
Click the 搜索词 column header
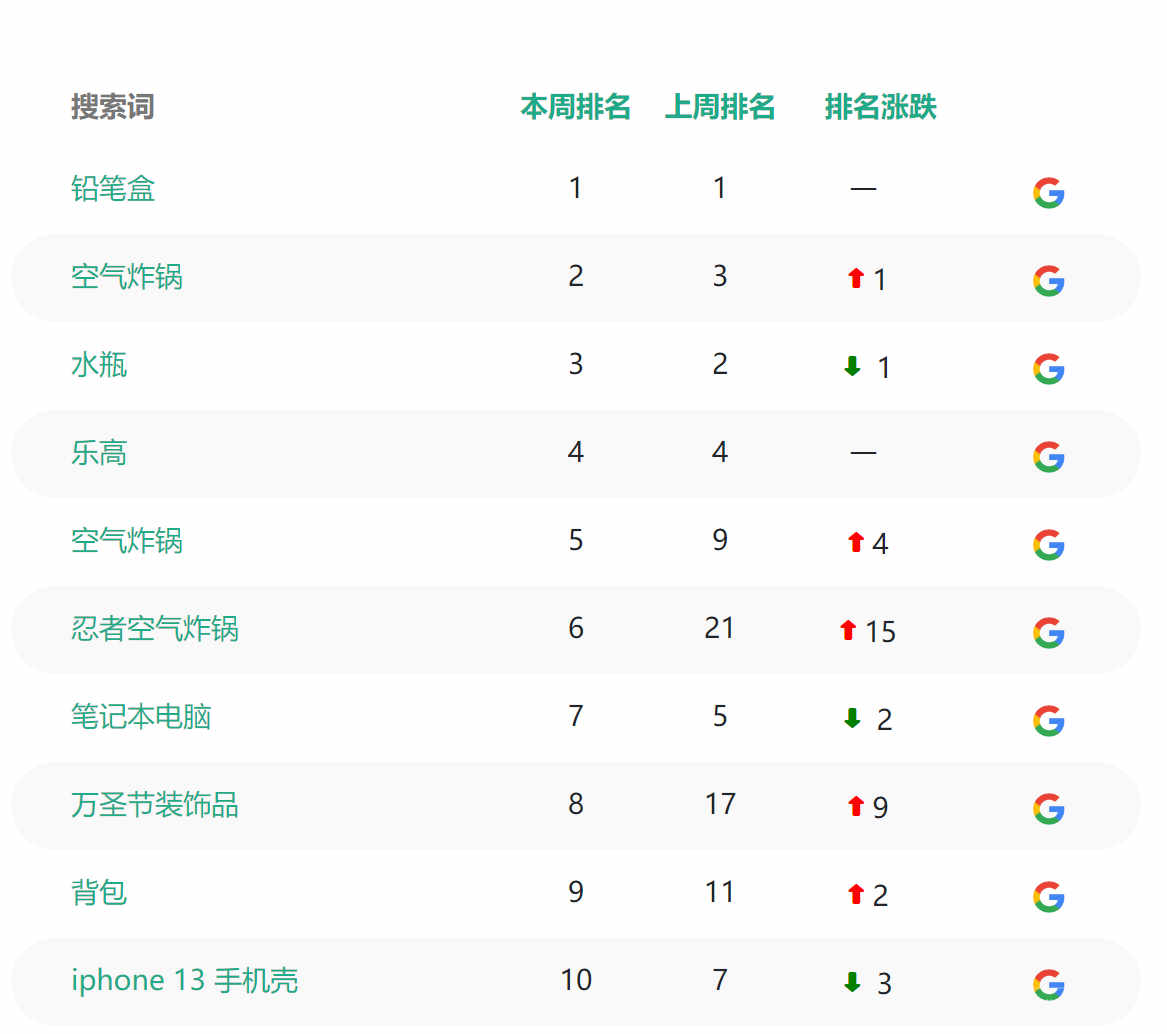[113, 107]
